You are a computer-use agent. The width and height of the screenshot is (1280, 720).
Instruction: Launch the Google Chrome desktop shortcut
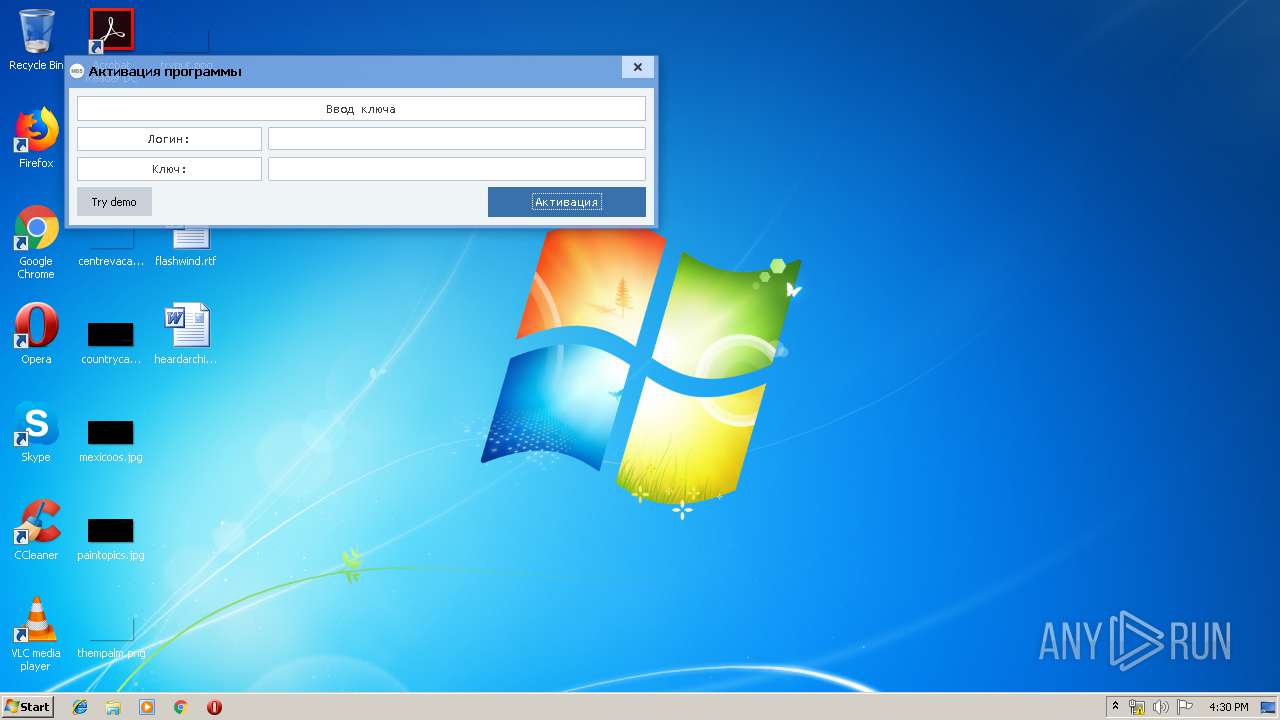pyautogui.click(x=36, y=241)
